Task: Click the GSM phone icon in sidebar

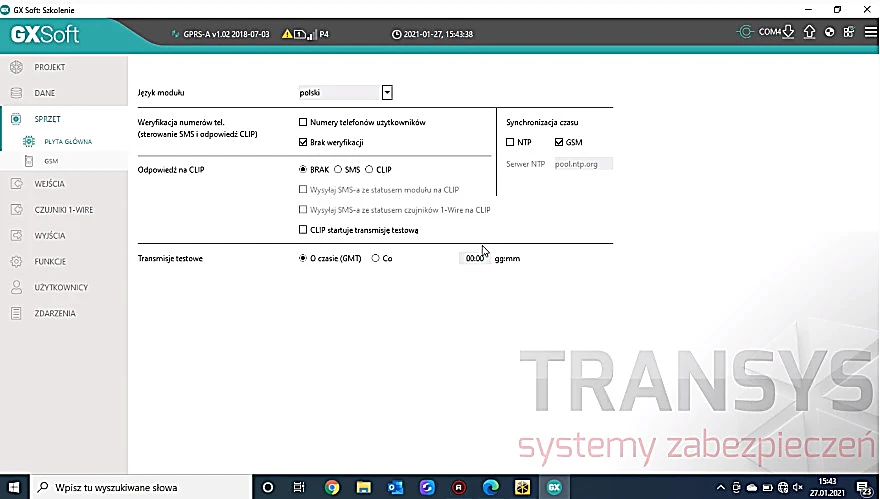Action: [29, 161]
